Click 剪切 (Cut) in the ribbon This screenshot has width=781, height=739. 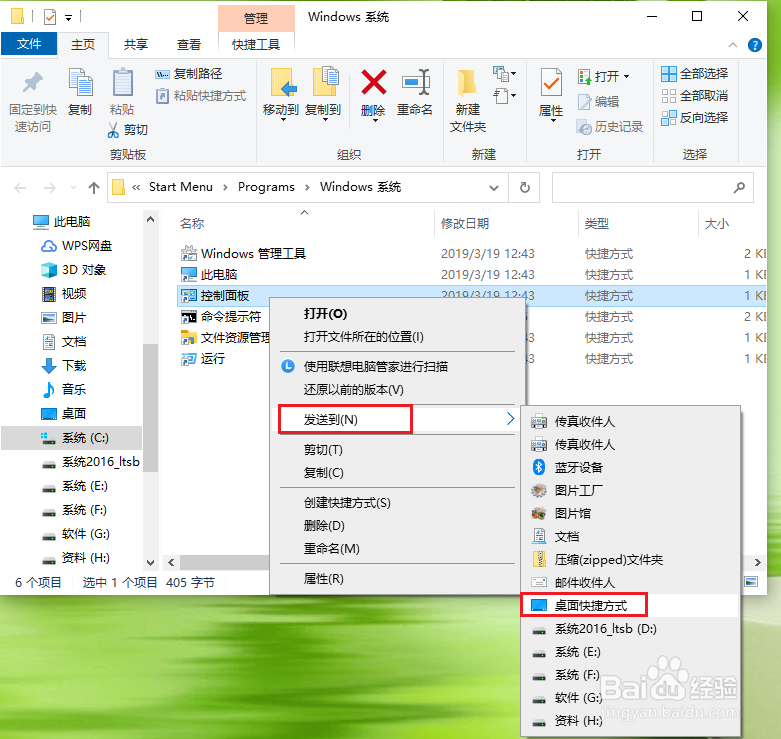point(128,130)
